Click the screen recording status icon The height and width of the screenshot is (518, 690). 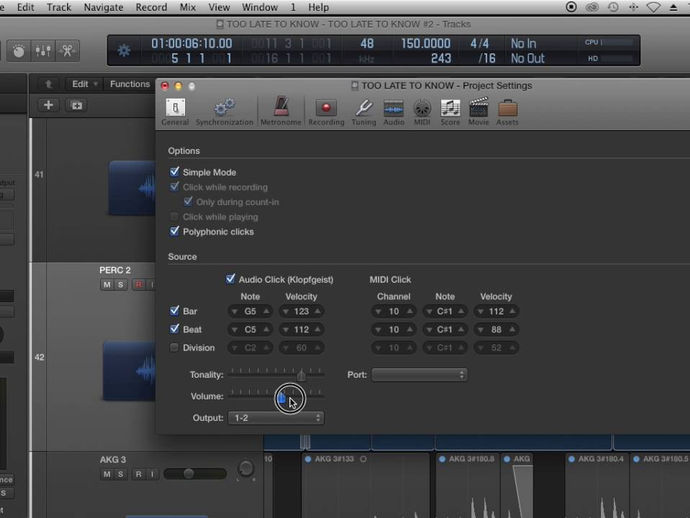point(571,7)
